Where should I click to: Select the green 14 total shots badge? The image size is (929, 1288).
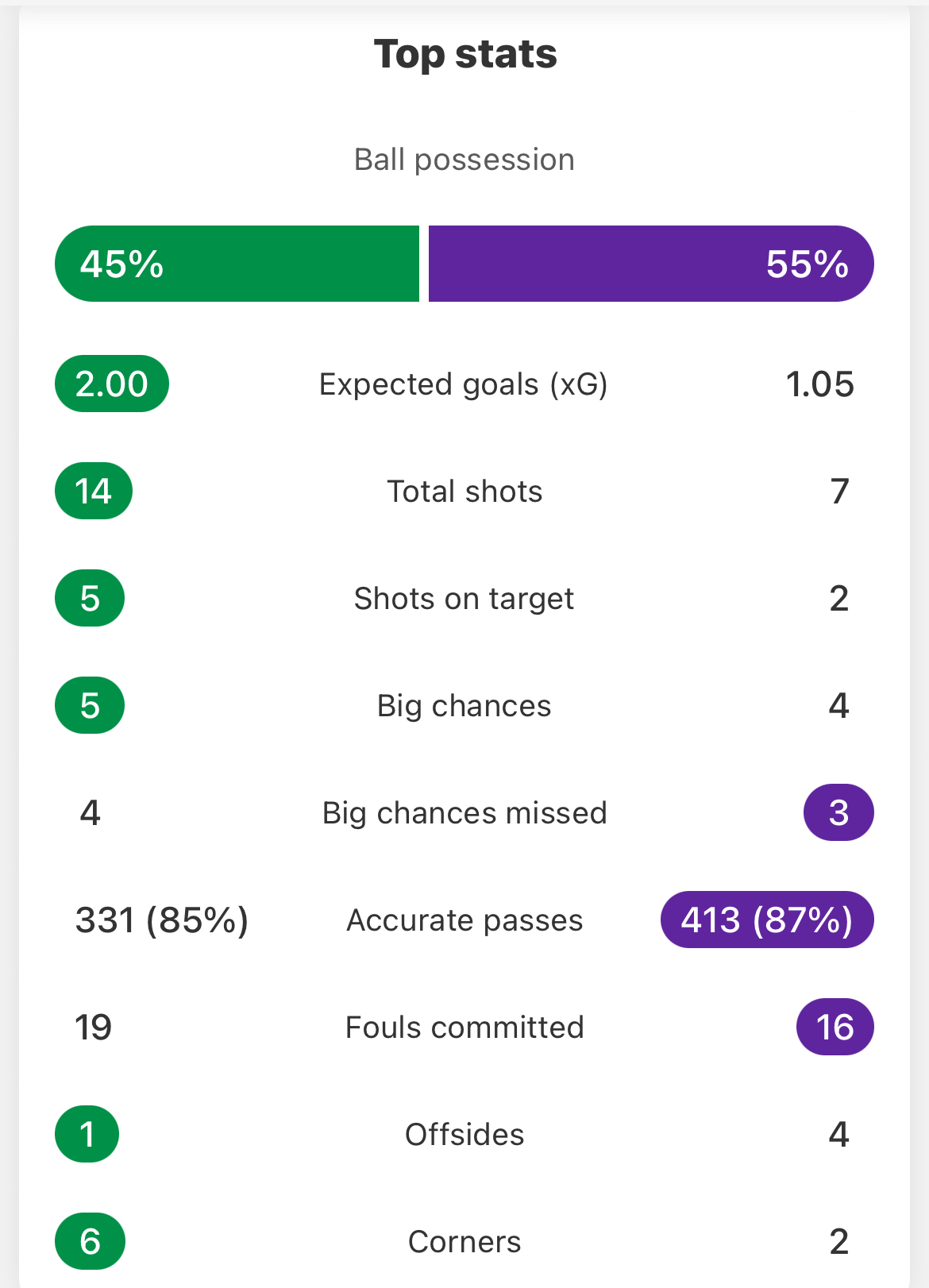point(94,491)
